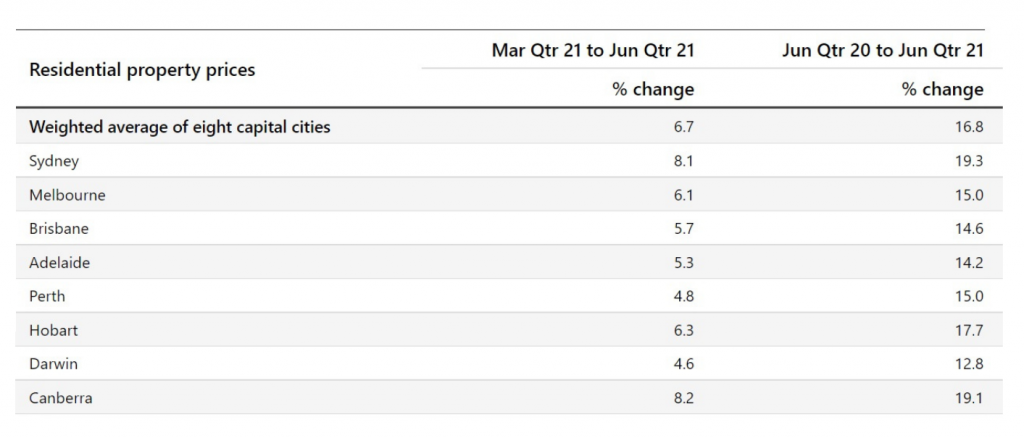Click Sydney's annual change value 19.3
Screen dimensions: 1024x438
969,161
